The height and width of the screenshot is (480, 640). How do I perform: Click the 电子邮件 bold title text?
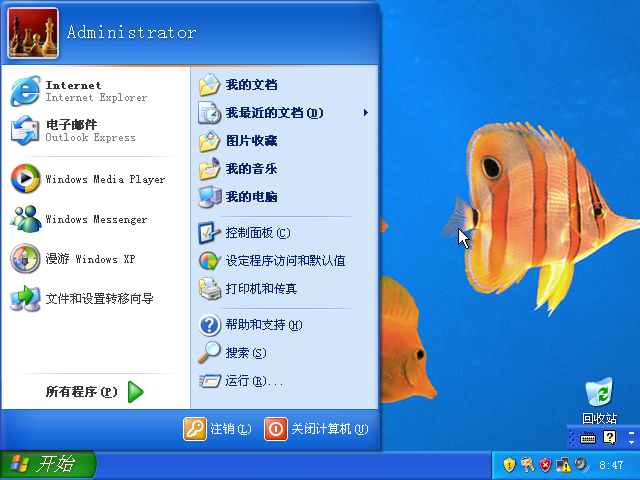click(71, 124)
